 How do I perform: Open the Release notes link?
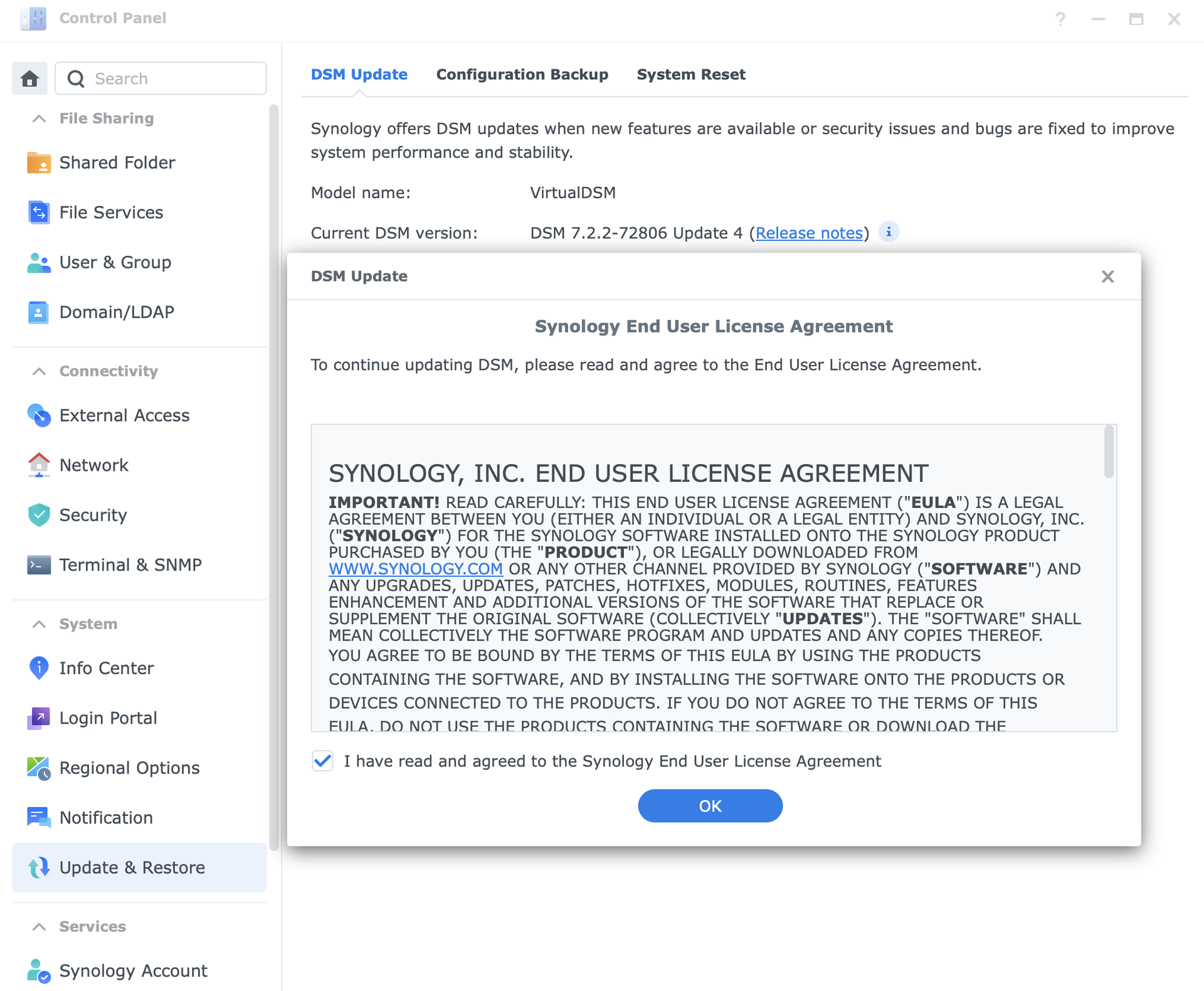point(808,233)
